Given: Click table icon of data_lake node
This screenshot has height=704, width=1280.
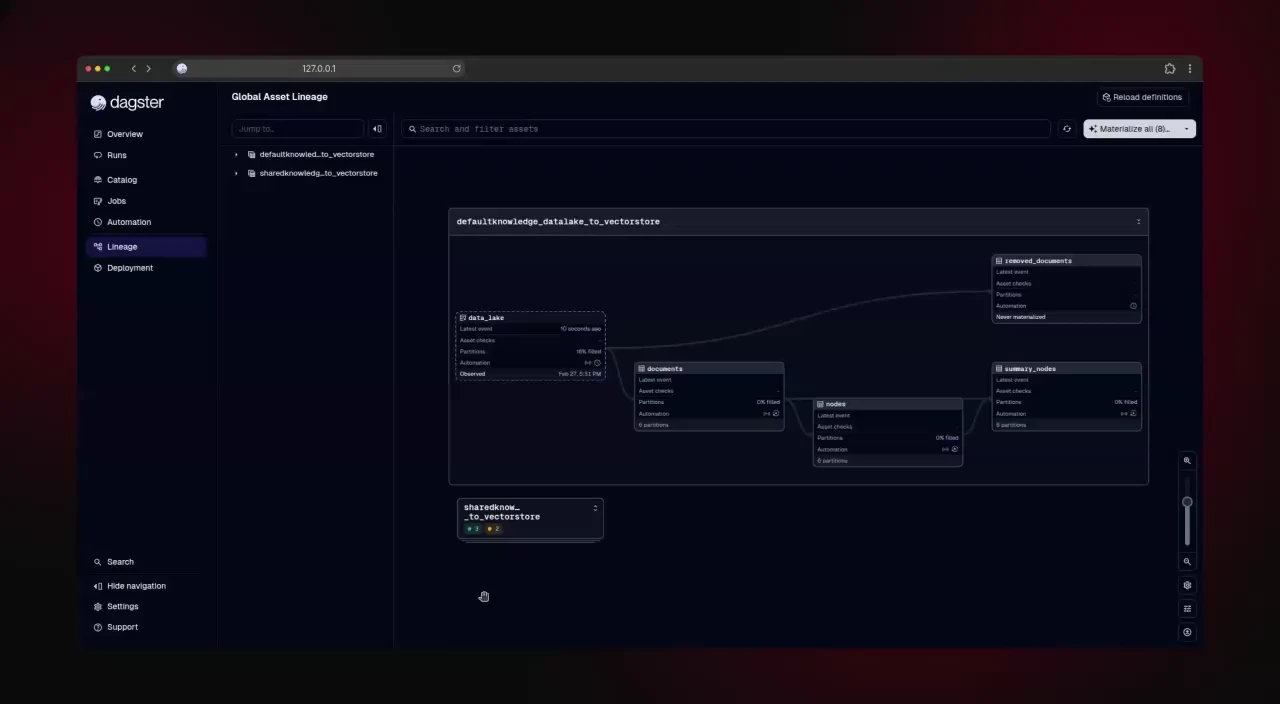Looking at the screenshot, I should click(463, 318).
